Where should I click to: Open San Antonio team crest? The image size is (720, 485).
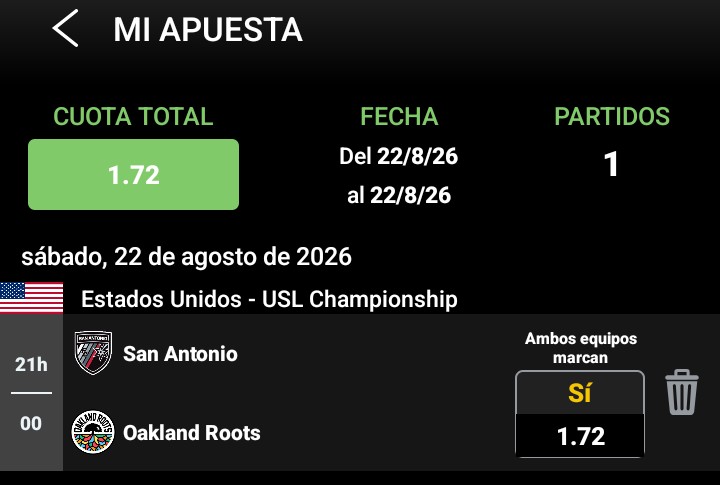coord(93,353)
